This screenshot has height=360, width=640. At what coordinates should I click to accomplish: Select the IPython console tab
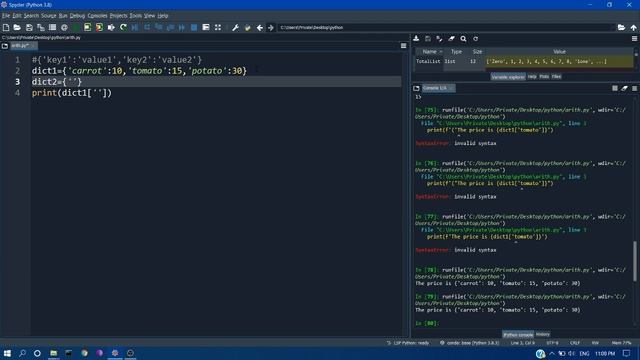[518, 335]
